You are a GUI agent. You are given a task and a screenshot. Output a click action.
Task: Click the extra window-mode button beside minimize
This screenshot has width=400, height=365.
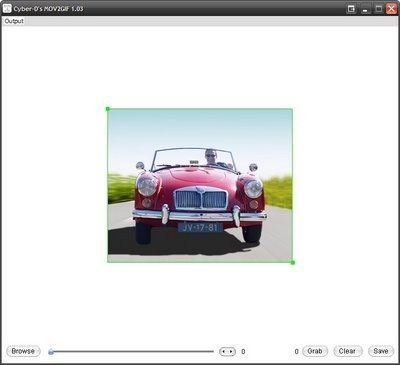pyautogui.click(x=351, y=9)
